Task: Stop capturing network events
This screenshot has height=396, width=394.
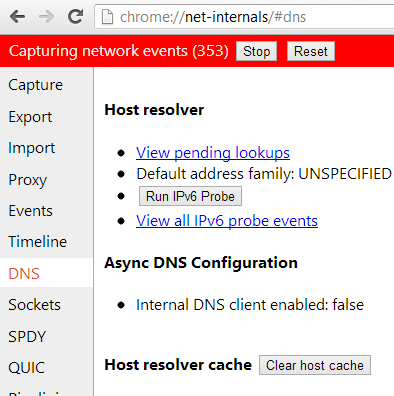Action: (256, 51)
